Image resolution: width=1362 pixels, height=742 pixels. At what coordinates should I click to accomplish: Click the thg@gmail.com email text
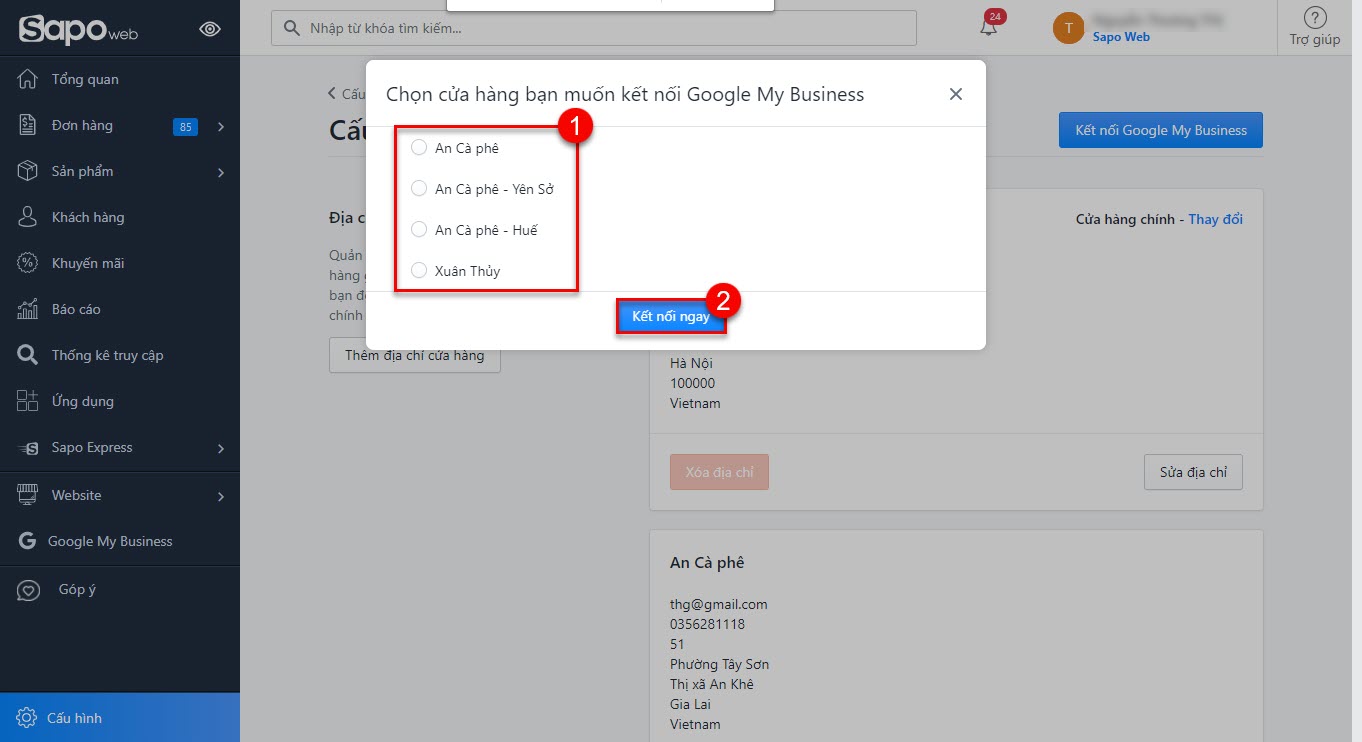click(719, 604)
